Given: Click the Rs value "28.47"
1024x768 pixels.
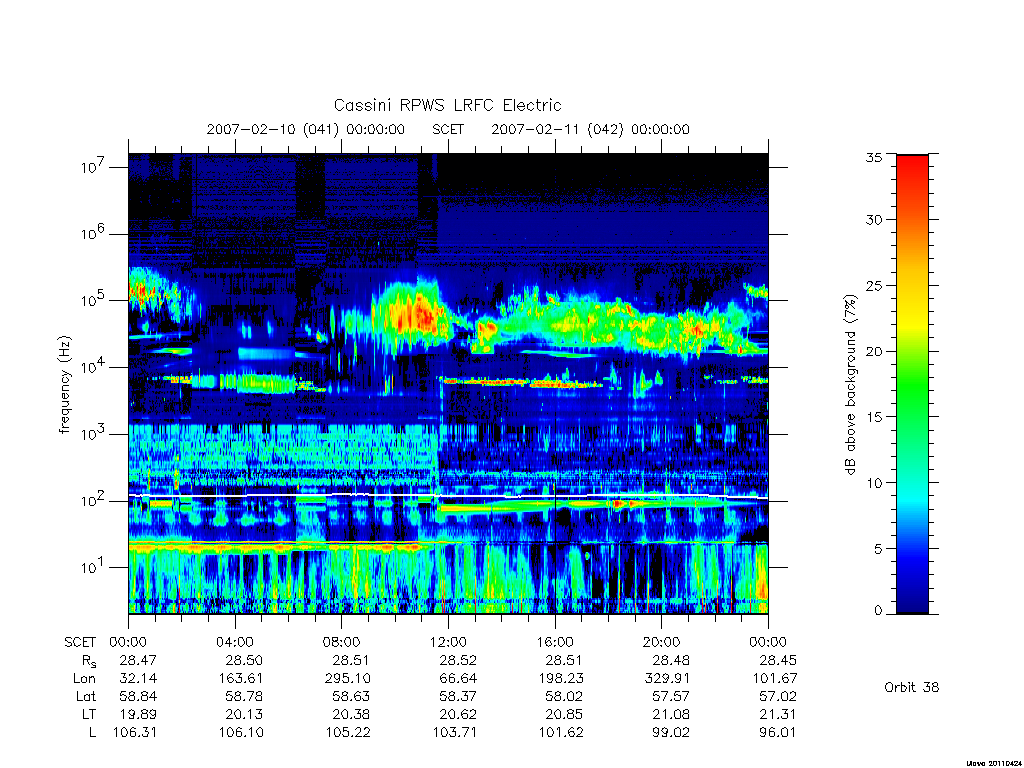Looking at the screenshot, I should [x=138, y=660].
